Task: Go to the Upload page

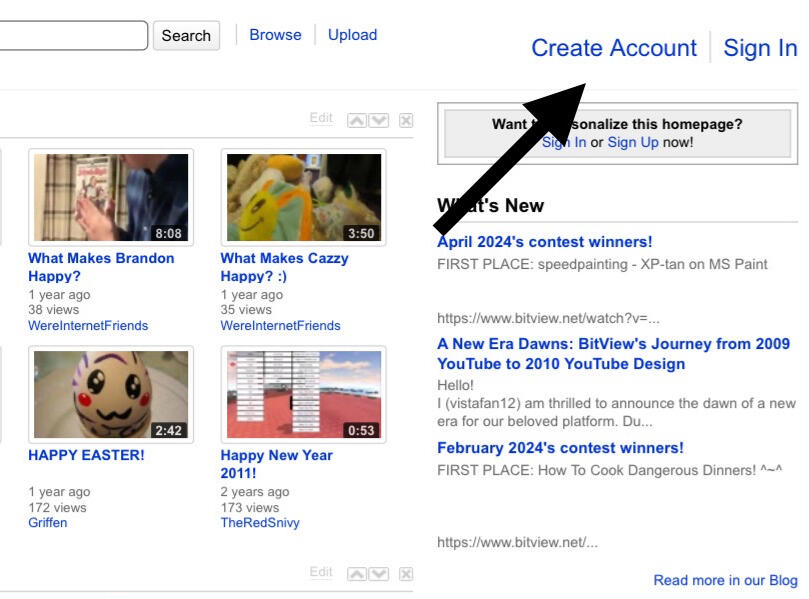Action: click(x=352, y=35)
